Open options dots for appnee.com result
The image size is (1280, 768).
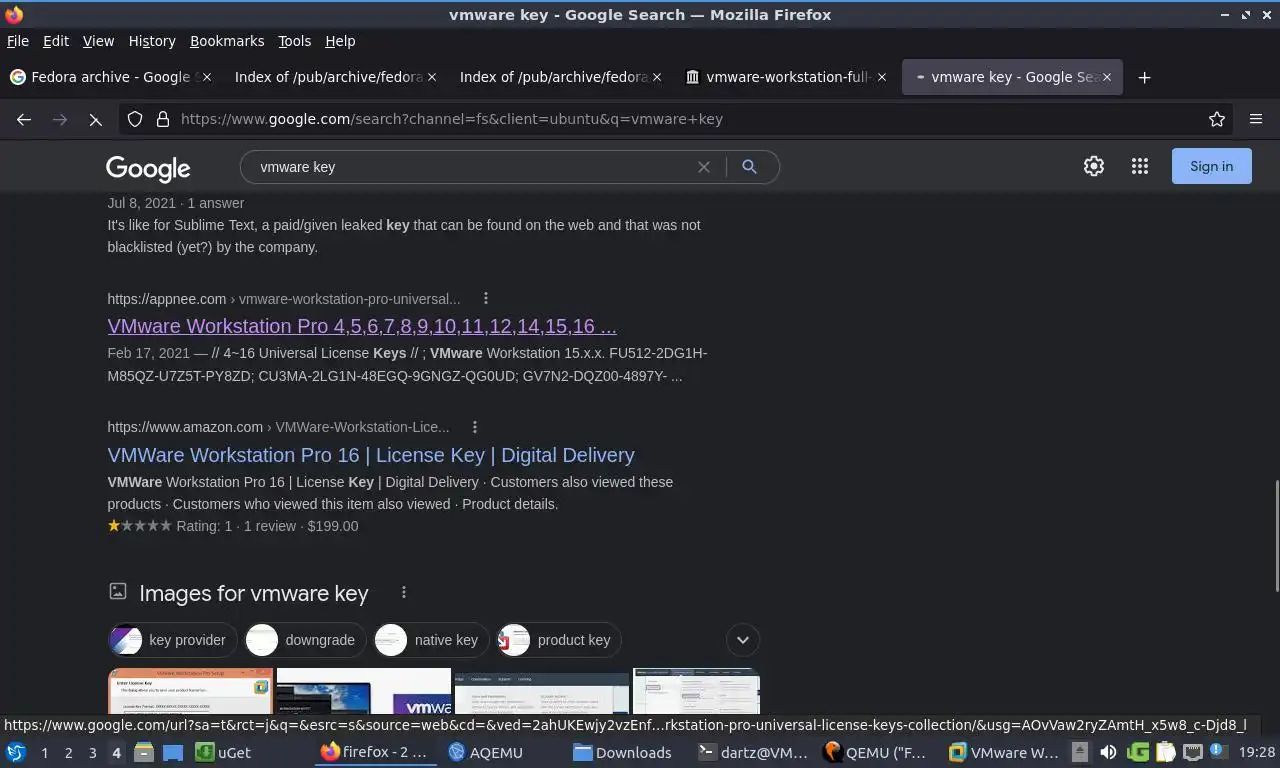[x=486, y=298]
